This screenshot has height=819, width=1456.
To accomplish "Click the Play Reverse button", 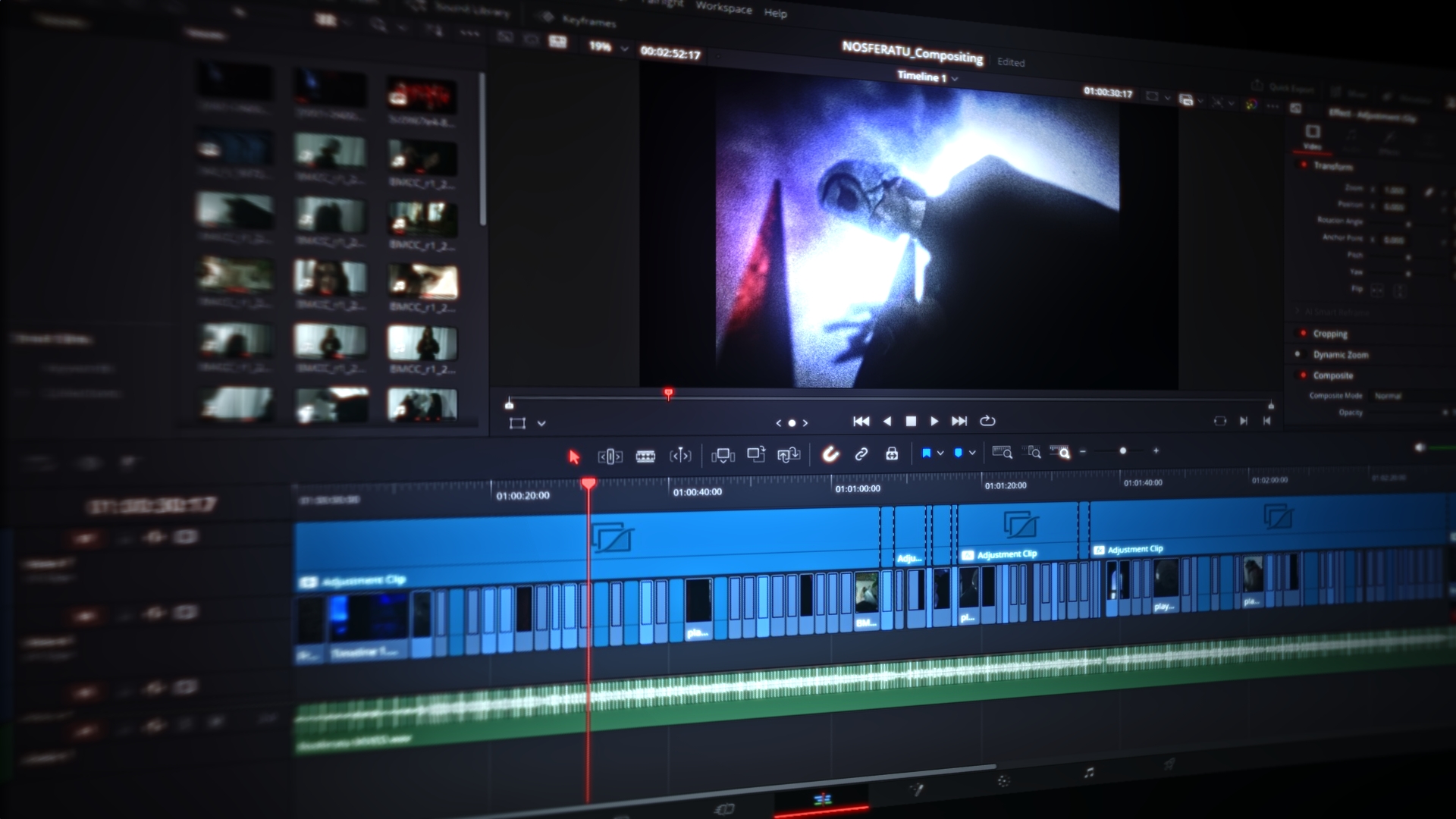I will pyautogui.click(x=887, y=421).
